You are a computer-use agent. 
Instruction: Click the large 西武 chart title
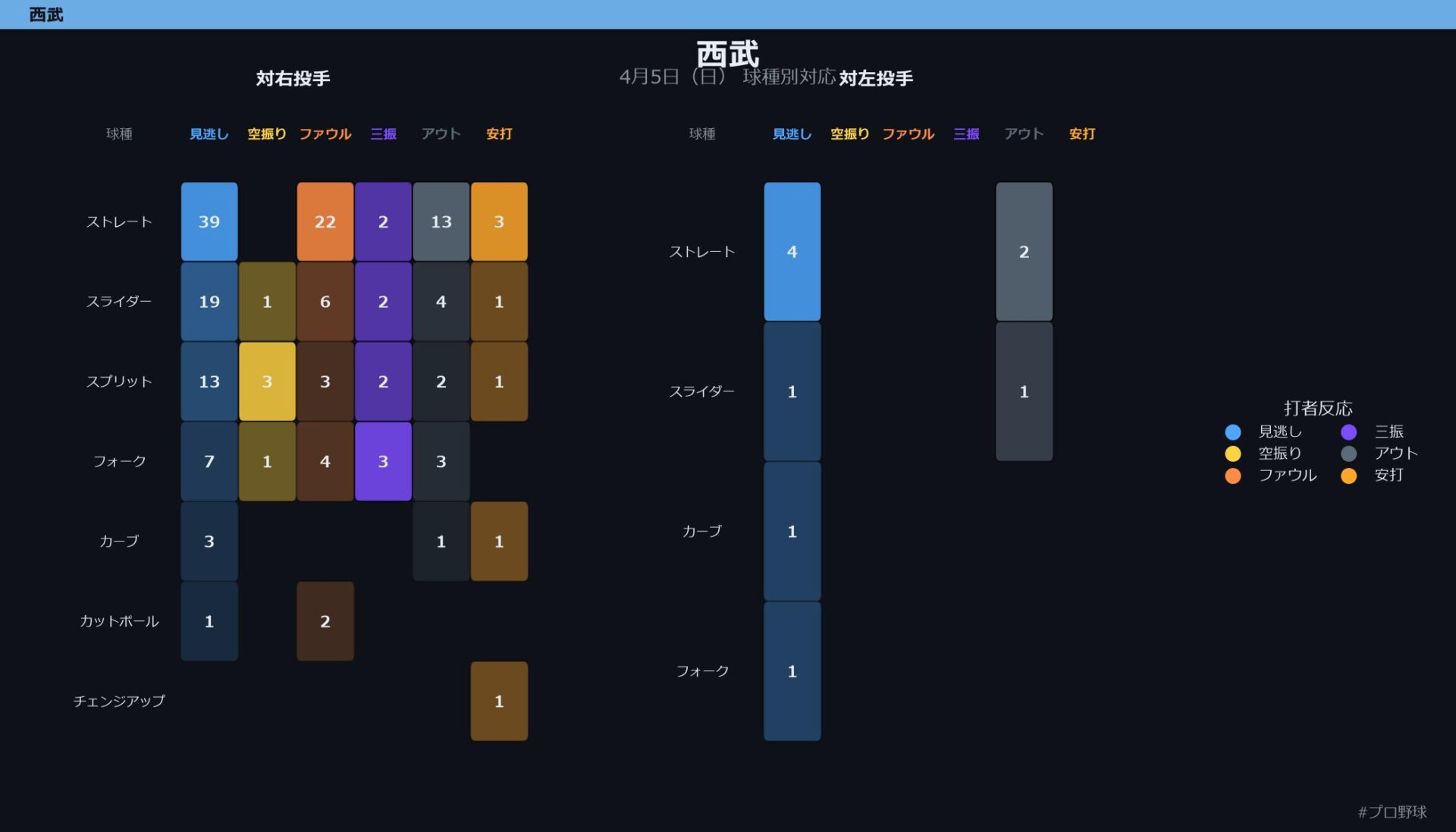tap(727, 53)
